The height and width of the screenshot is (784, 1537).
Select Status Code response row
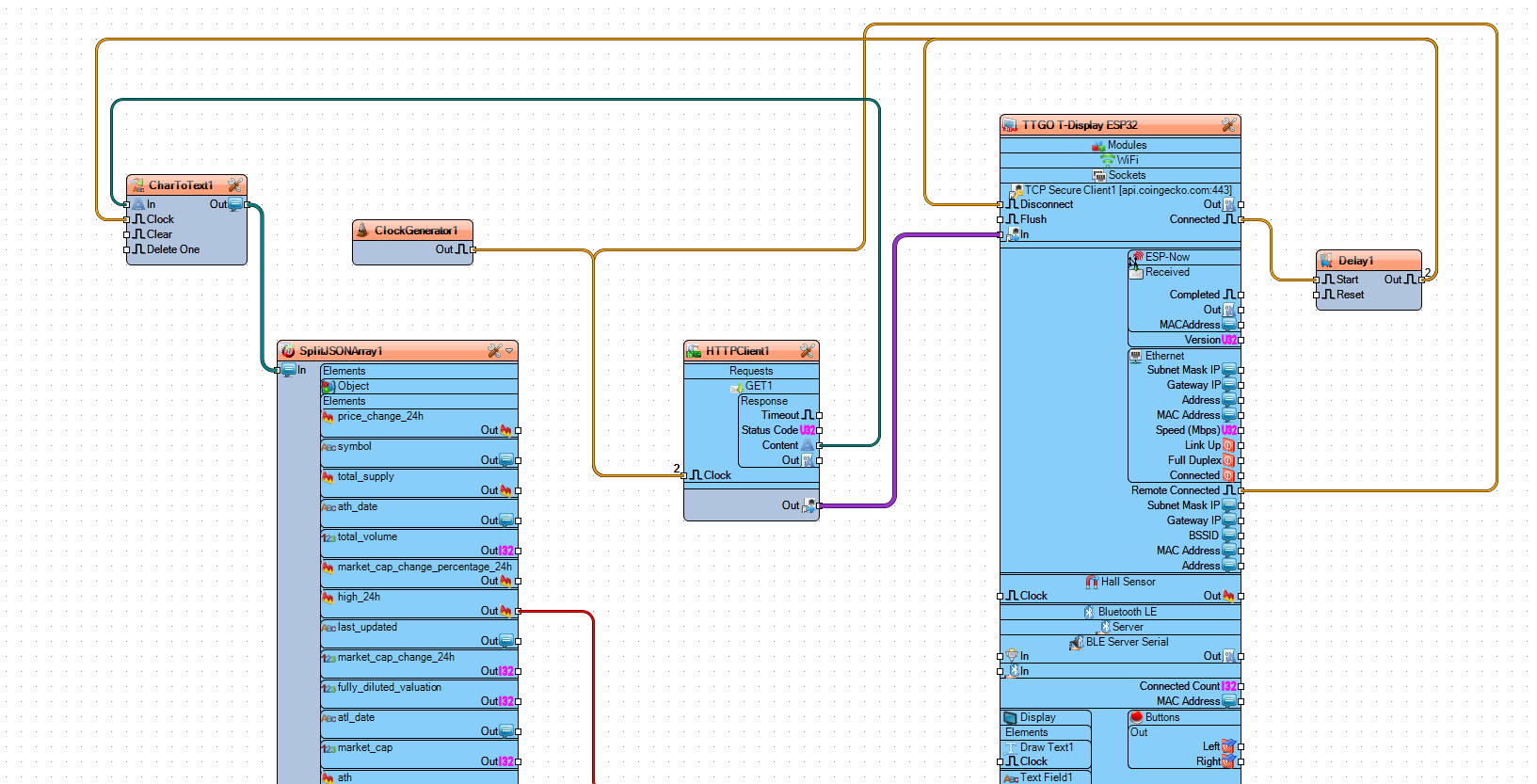[x=779, y=430]
